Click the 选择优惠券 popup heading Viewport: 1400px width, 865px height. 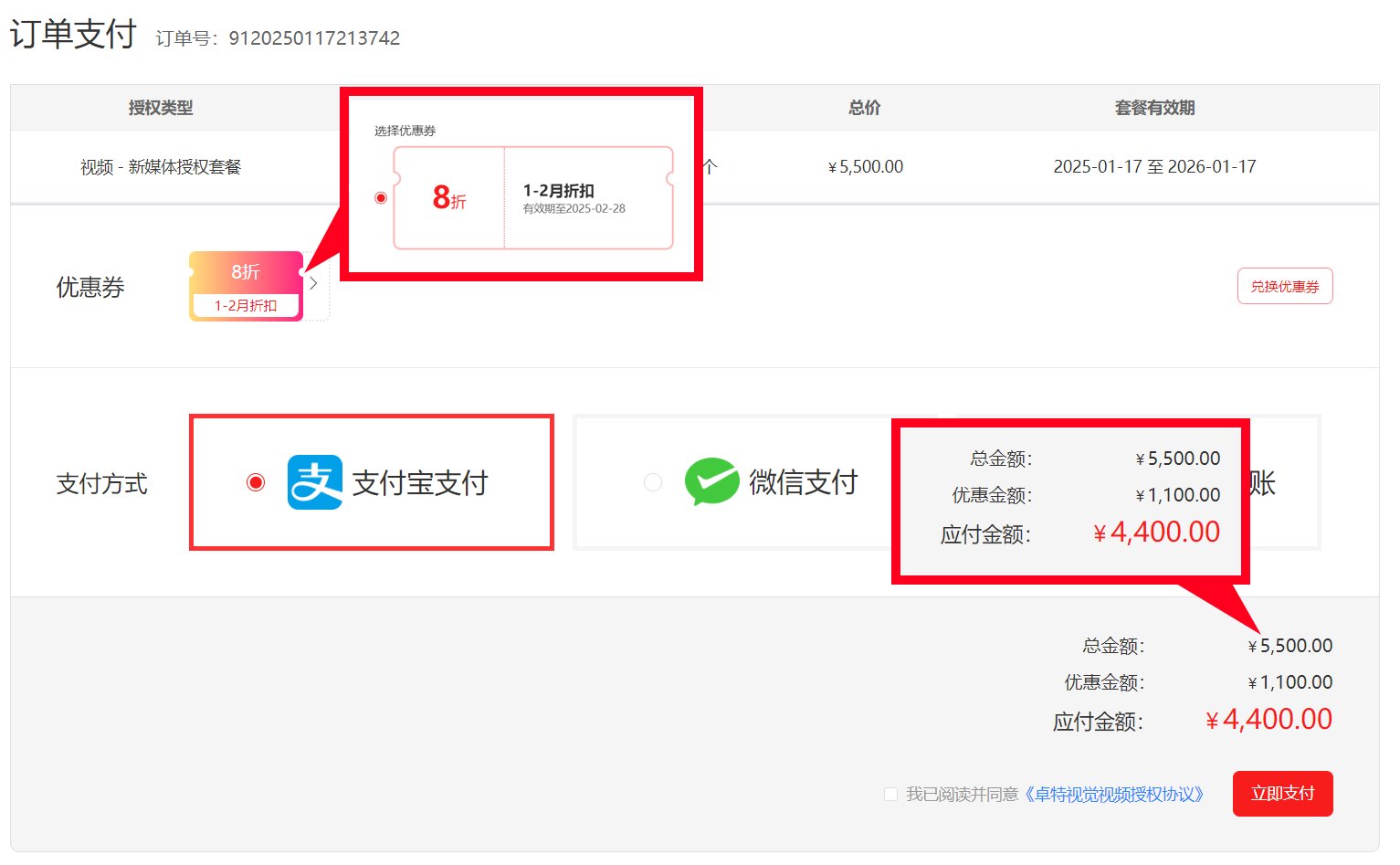coord(405,131)
